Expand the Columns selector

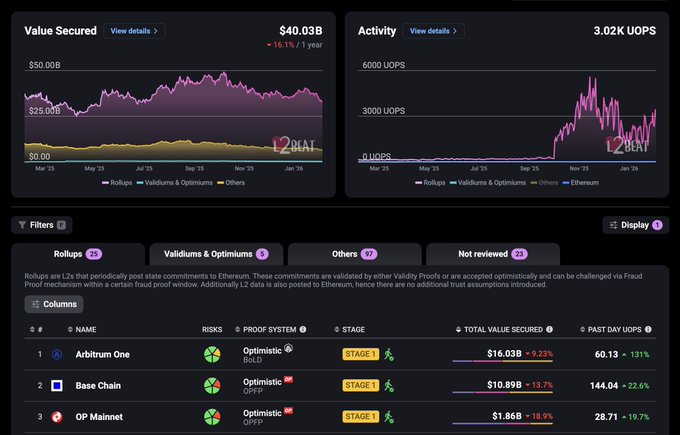[54, 303]
